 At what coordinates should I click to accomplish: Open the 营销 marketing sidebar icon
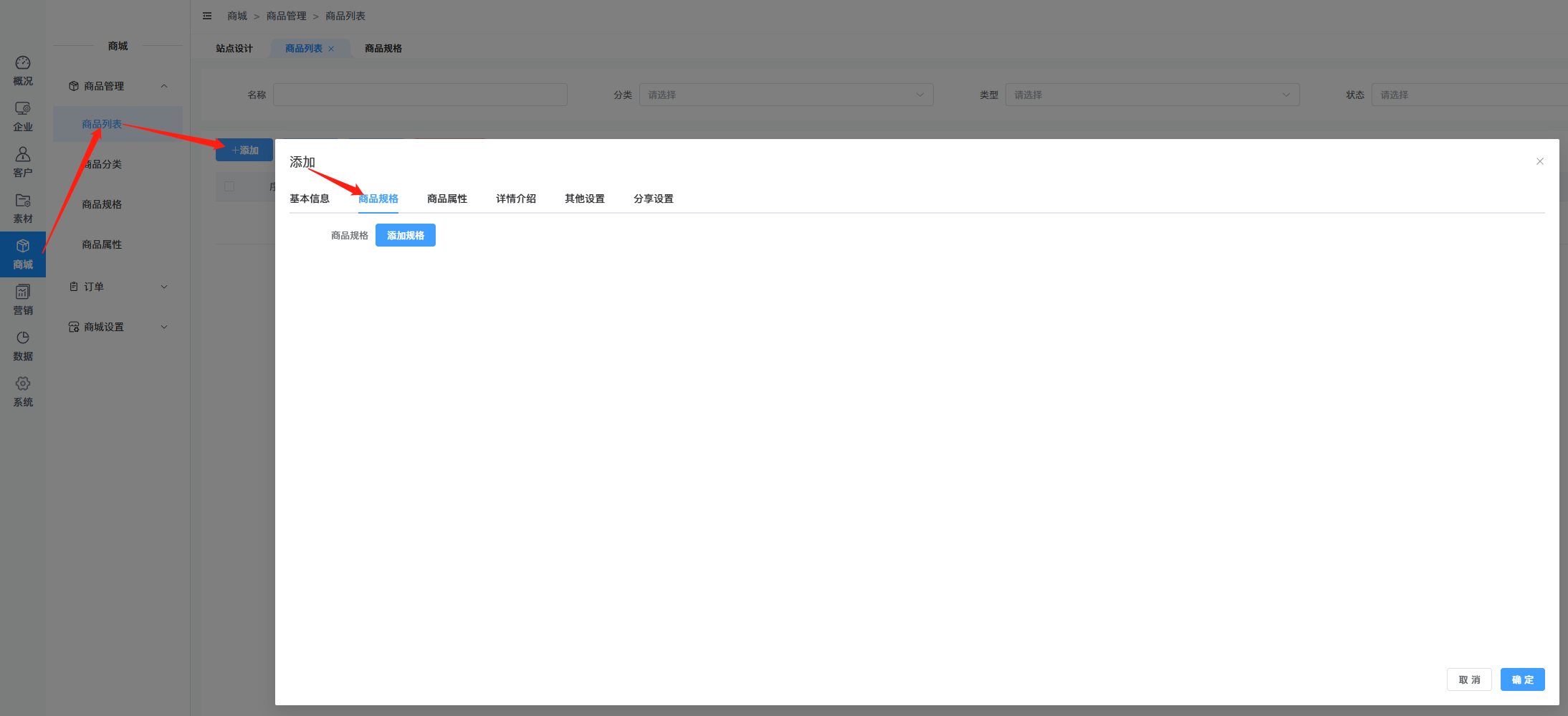click(23, 300)
